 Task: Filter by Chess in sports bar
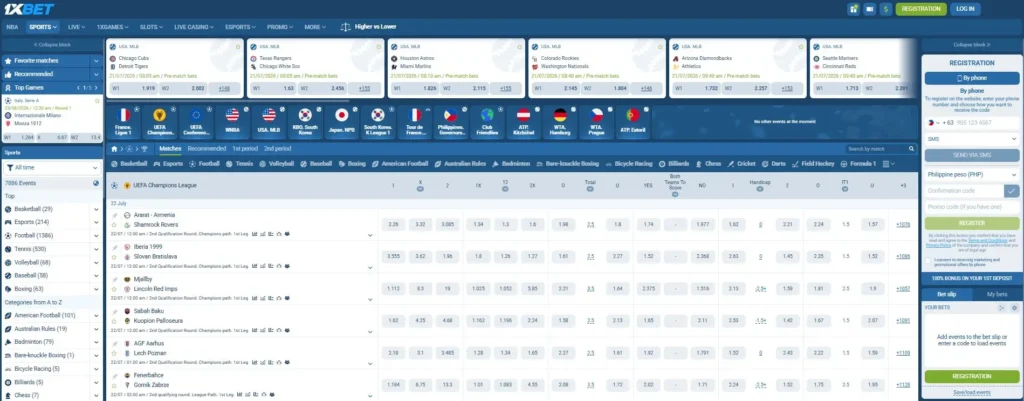pyautogui.click(x=708, y=164)
